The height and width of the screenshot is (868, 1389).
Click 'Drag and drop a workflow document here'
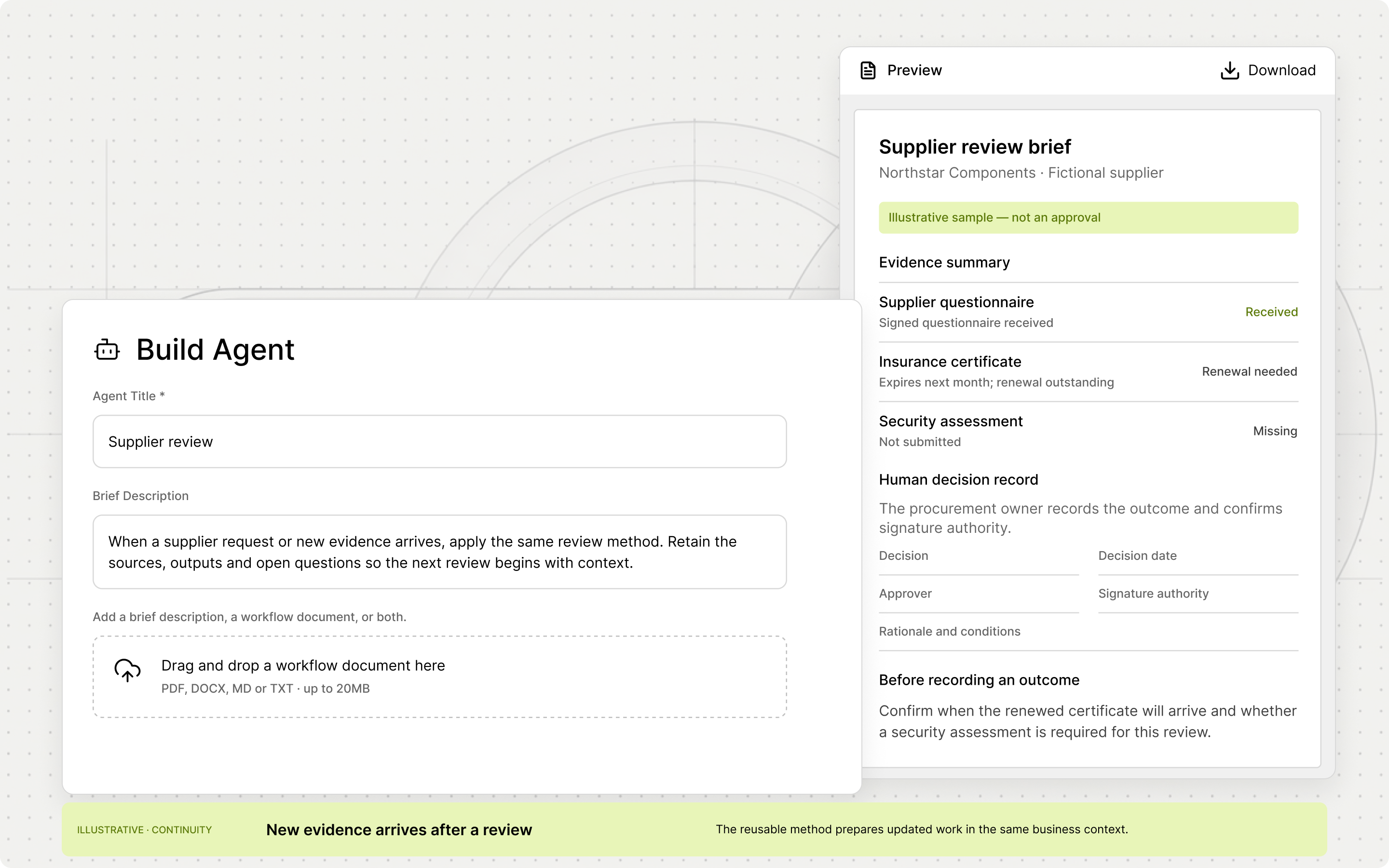303,665
